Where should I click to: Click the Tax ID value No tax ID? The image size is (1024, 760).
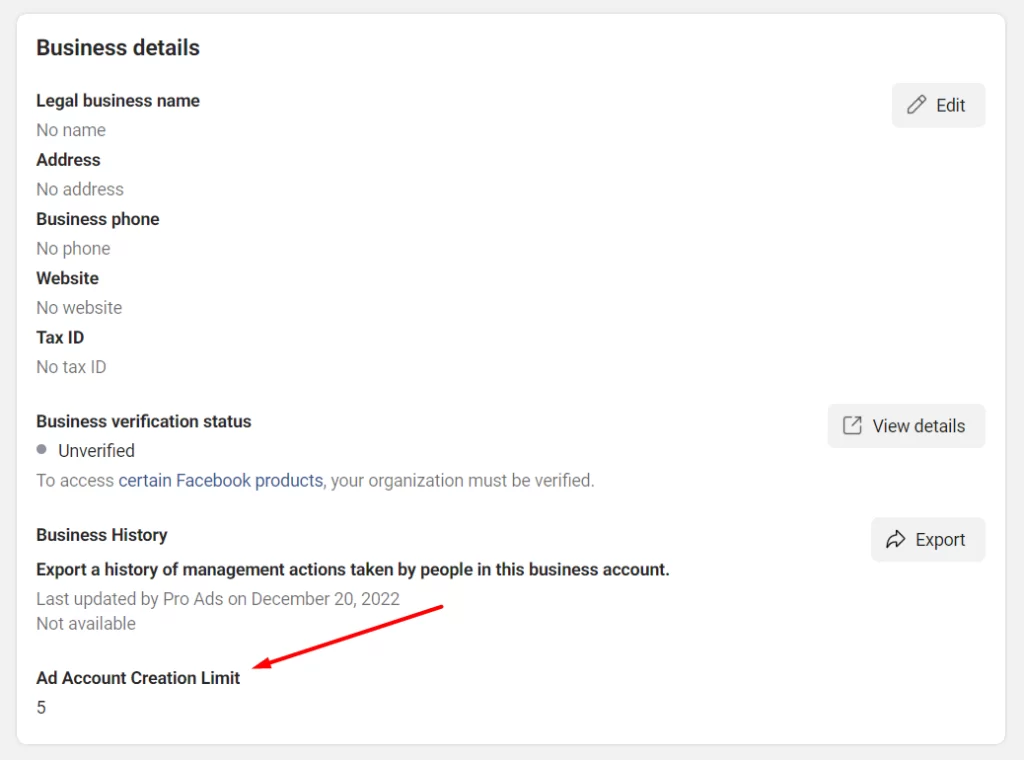coord(71,367)
